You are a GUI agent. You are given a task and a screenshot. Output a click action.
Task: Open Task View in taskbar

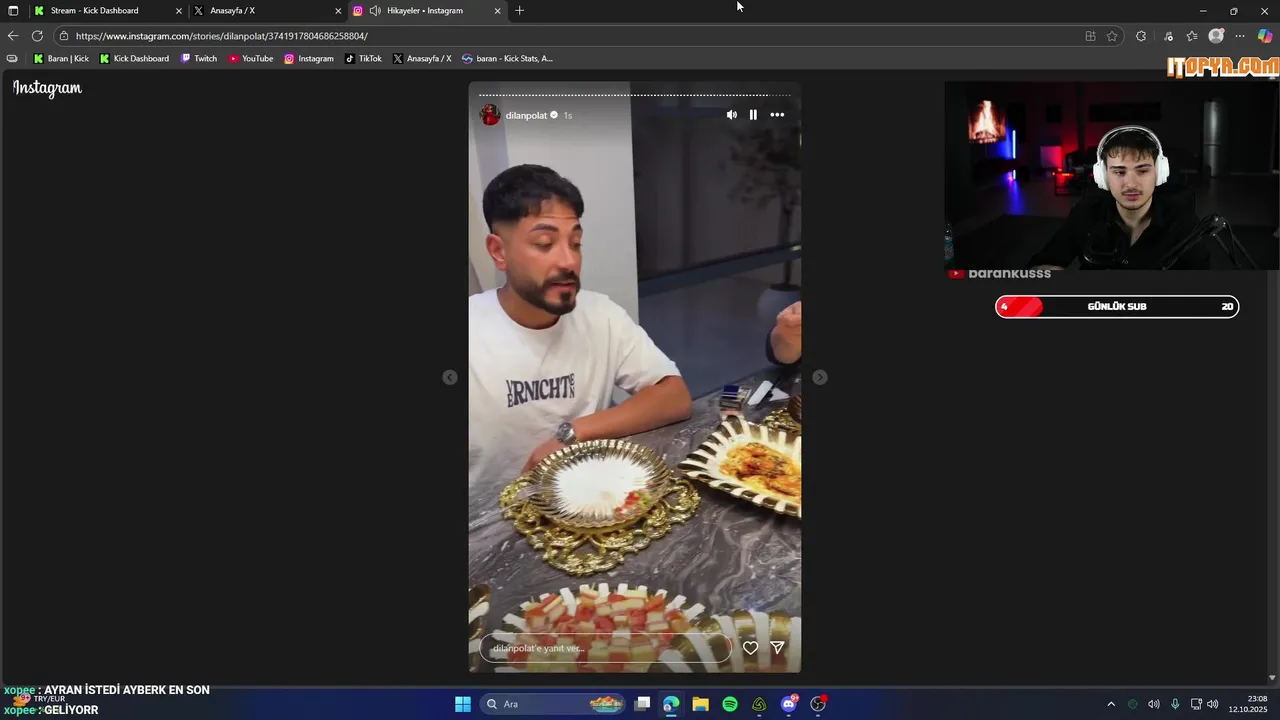pyautogui.click(x=643, y=704)
